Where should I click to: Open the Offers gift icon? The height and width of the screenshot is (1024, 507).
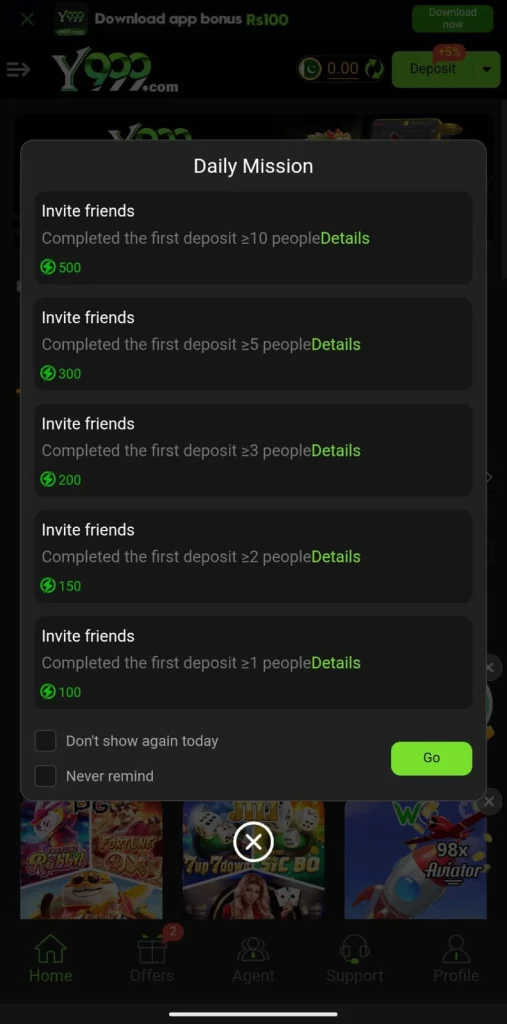click(152, 949)
